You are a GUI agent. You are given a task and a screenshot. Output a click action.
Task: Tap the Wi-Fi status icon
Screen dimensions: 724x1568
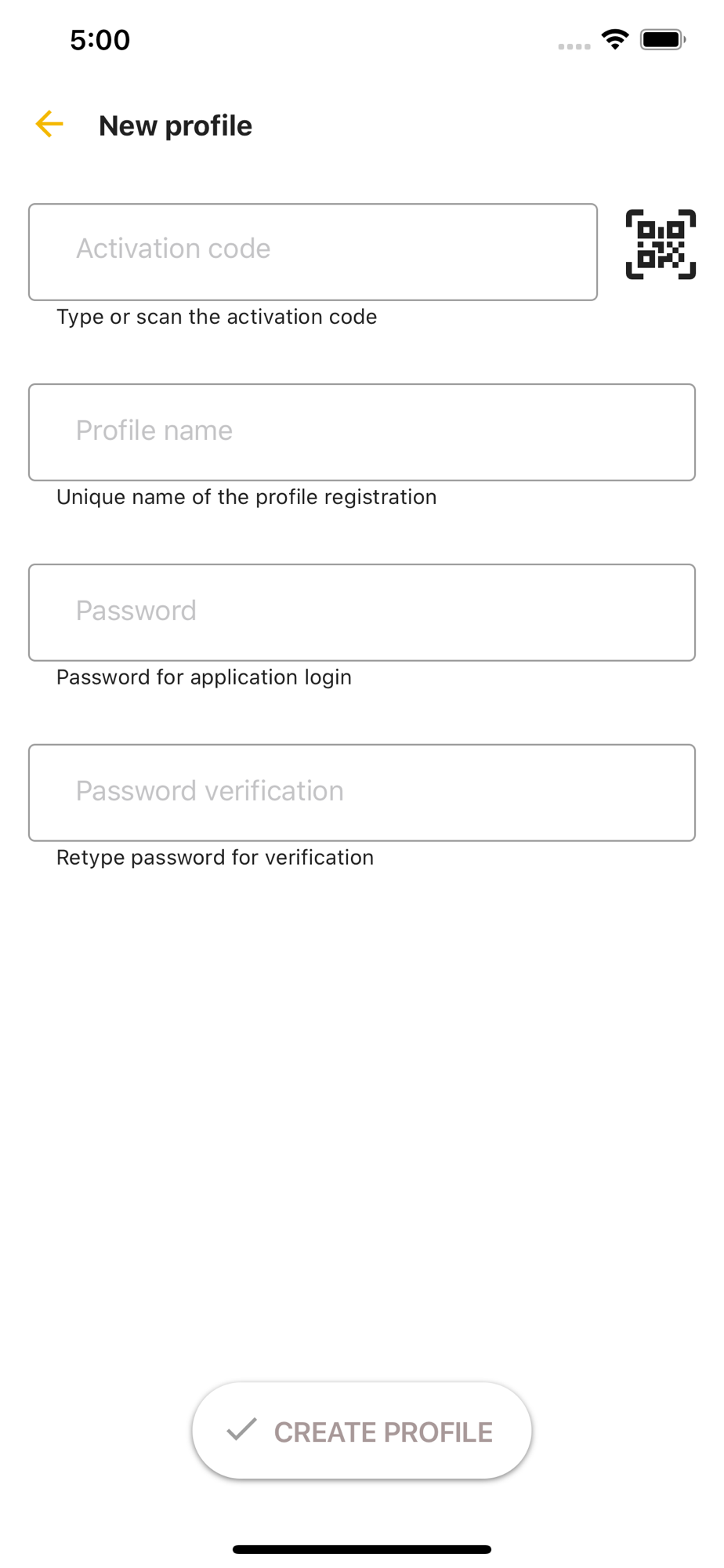click(615, 39)
